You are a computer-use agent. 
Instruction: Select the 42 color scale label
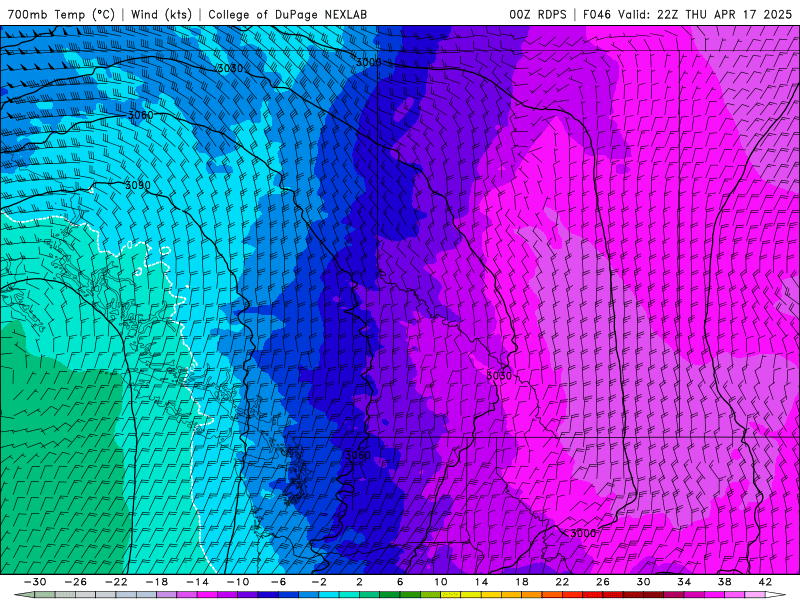coord(765,582)
